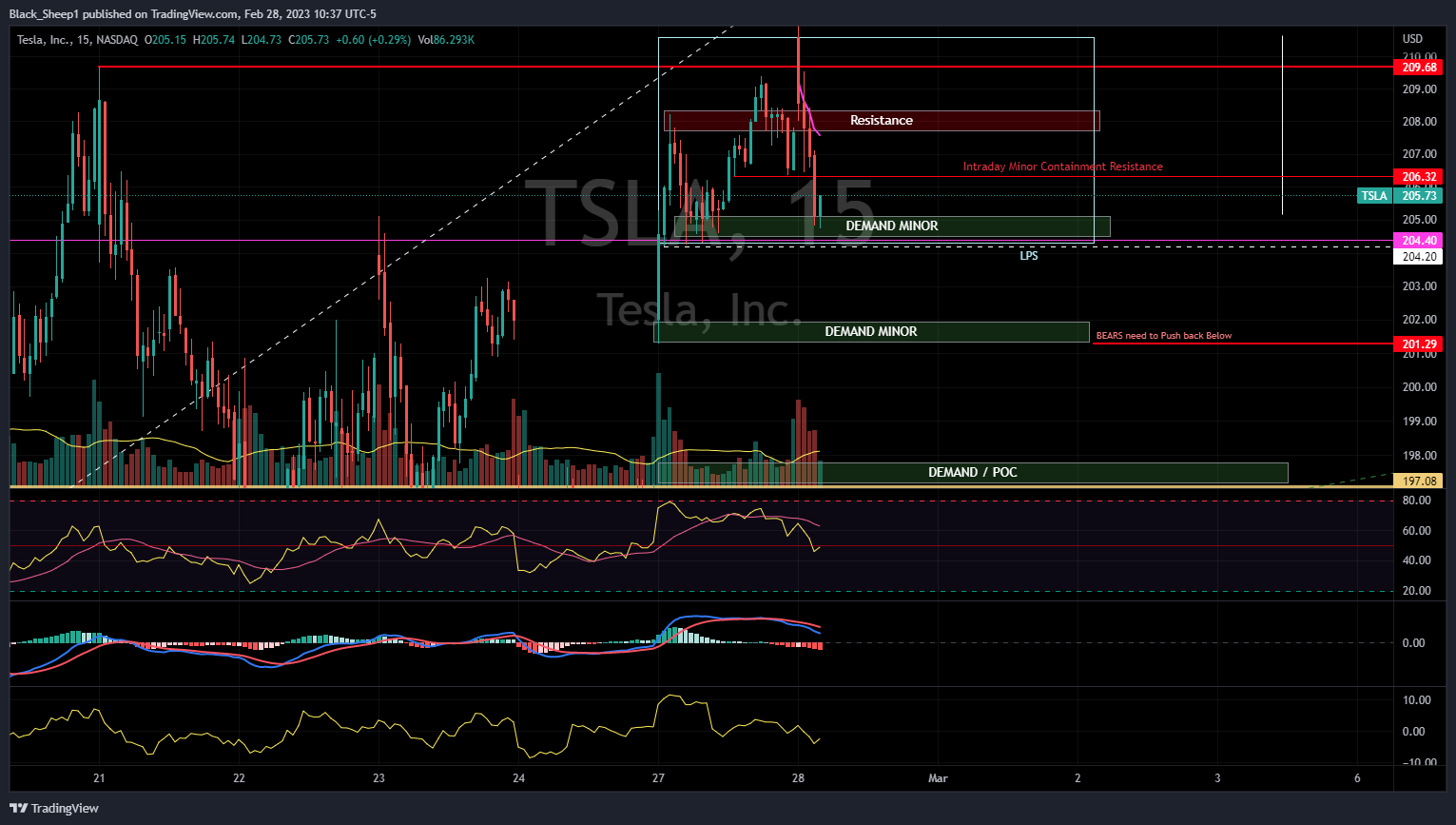Select the magenta 204.40 price label
This screenshot has width=1456, height=825.
(1419, 241)
